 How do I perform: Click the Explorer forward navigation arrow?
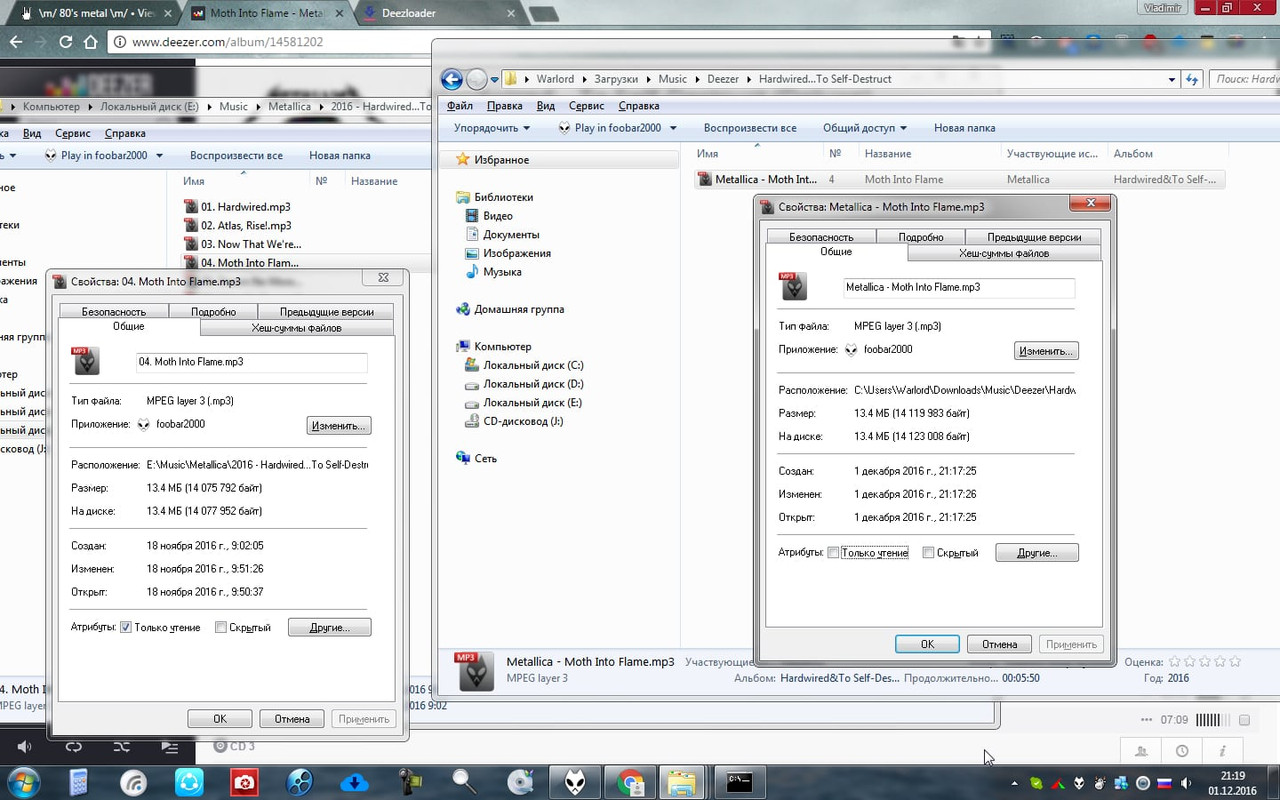(x=476, y=79)
